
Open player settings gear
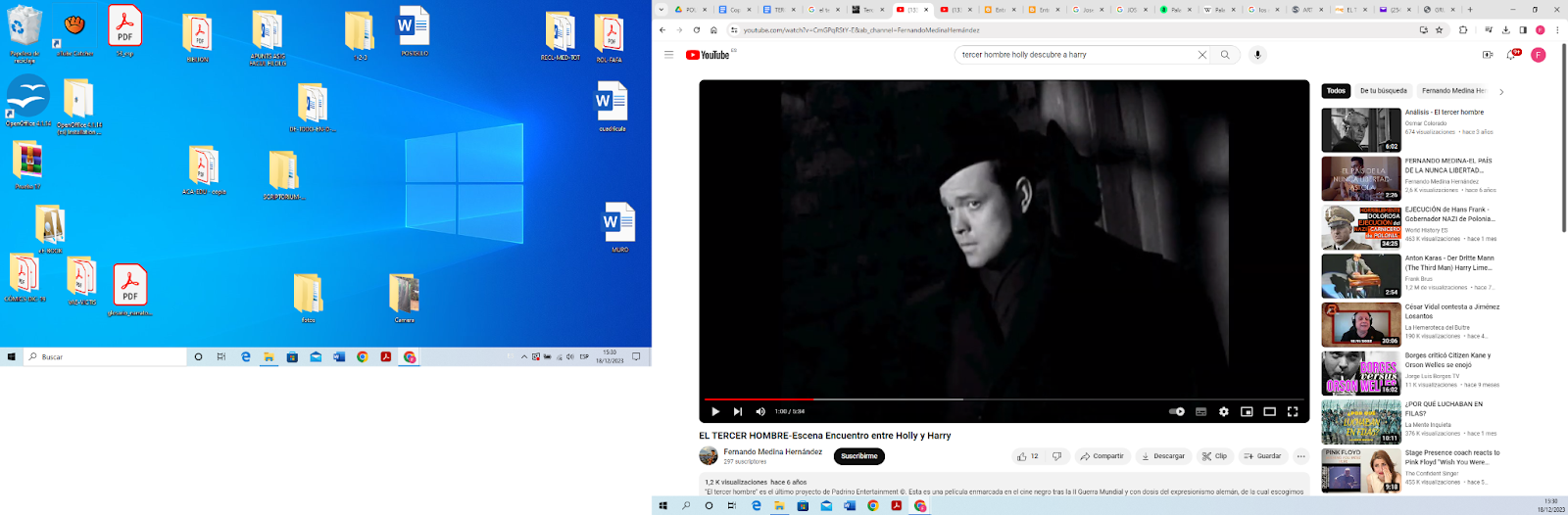1224,412
